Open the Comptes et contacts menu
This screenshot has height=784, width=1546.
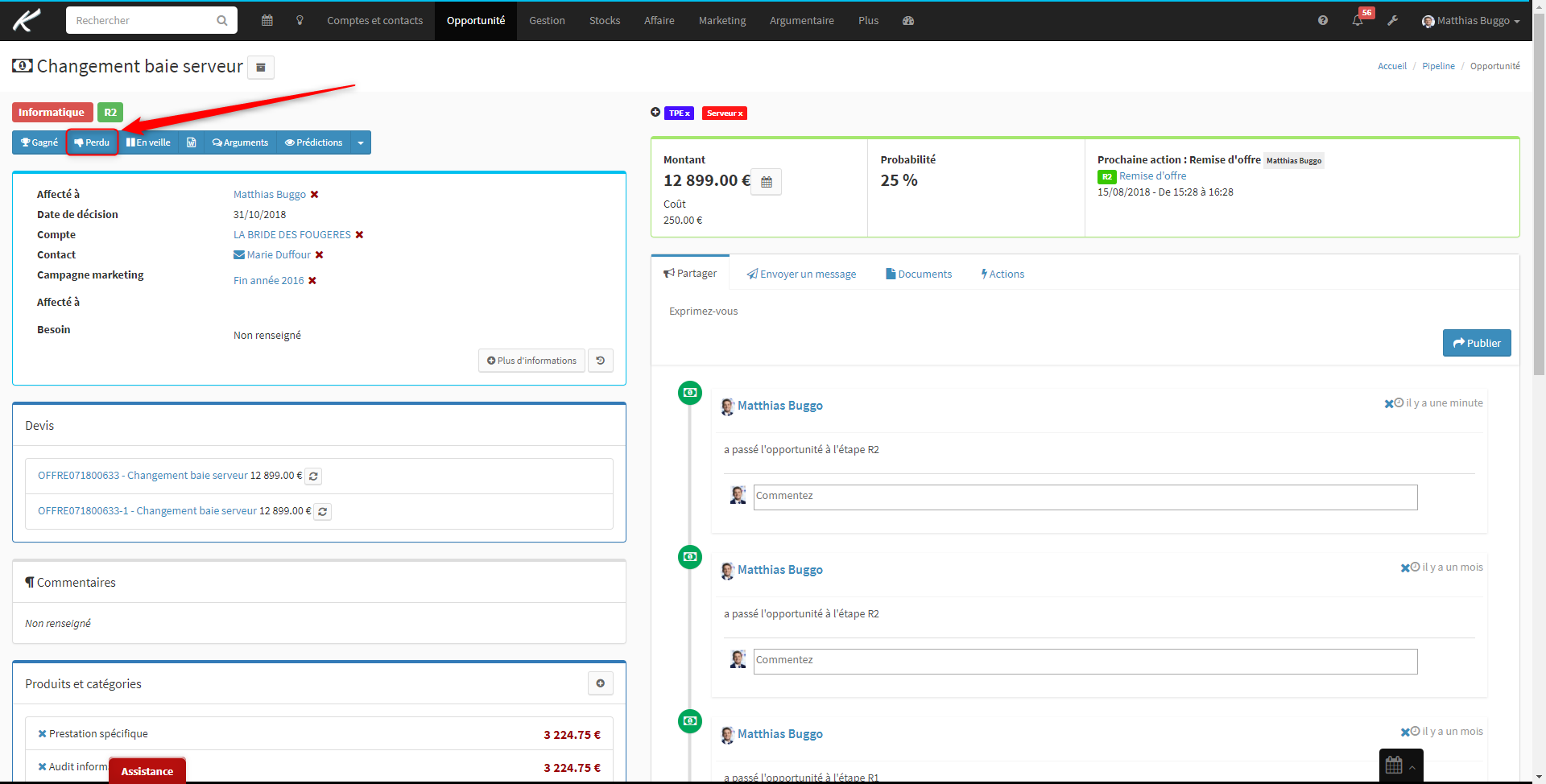click(x=374, y=20)
